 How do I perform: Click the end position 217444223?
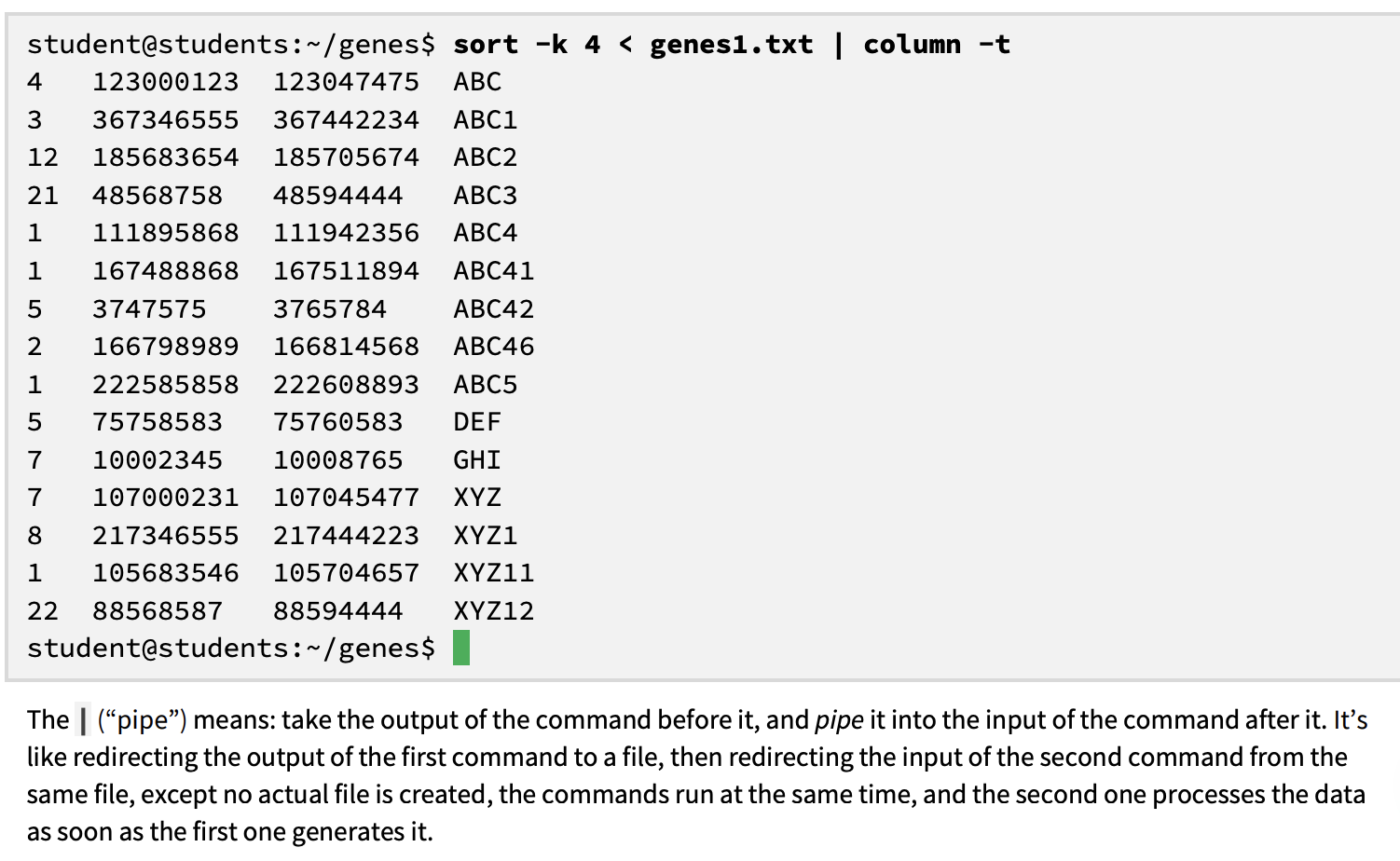click(346, 536)
